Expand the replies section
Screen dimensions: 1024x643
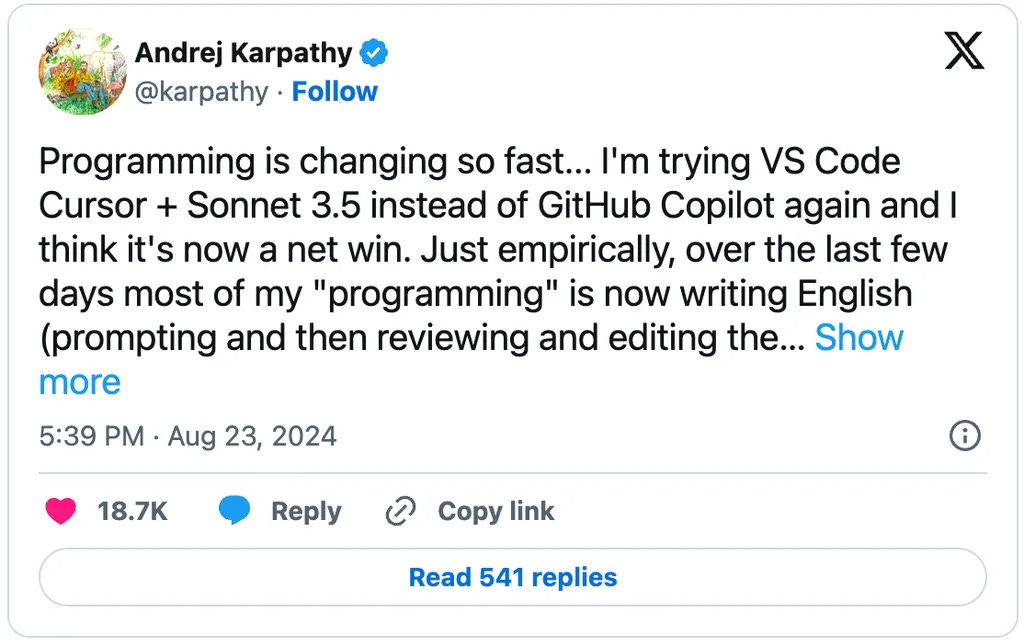point(511,577)
